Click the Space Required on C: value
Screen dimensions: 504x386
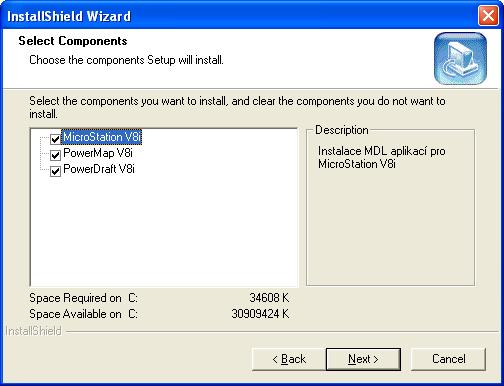[269, 298]
